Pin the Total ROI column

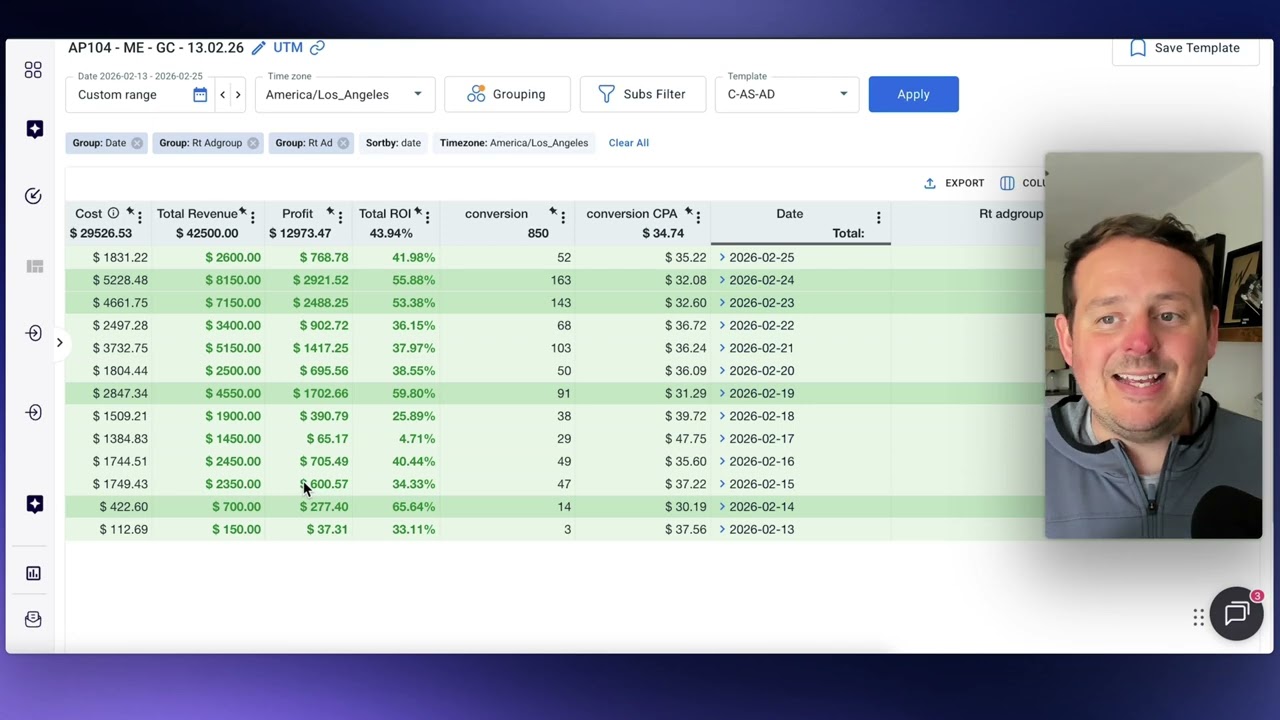pos(418,212)
